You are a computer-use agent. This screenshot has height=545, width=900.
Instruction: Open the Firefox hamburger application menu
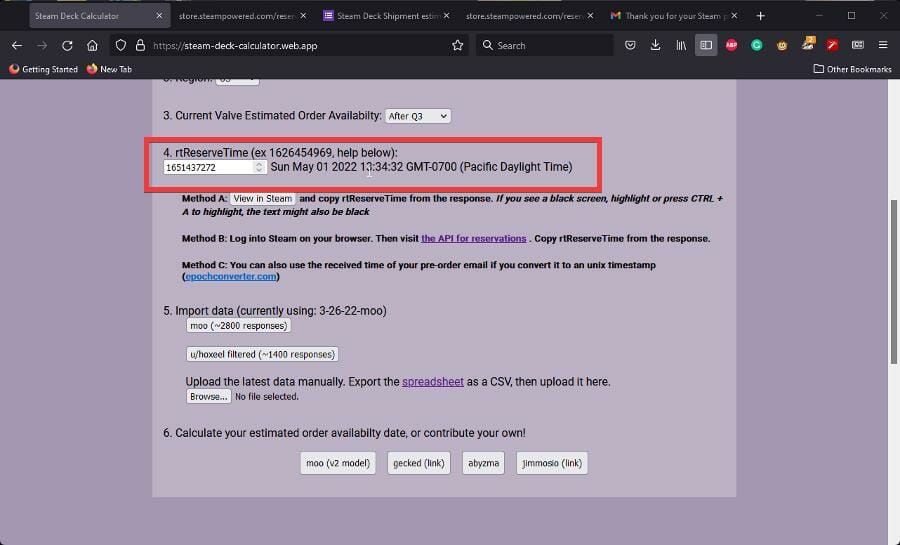pos(883,45)
